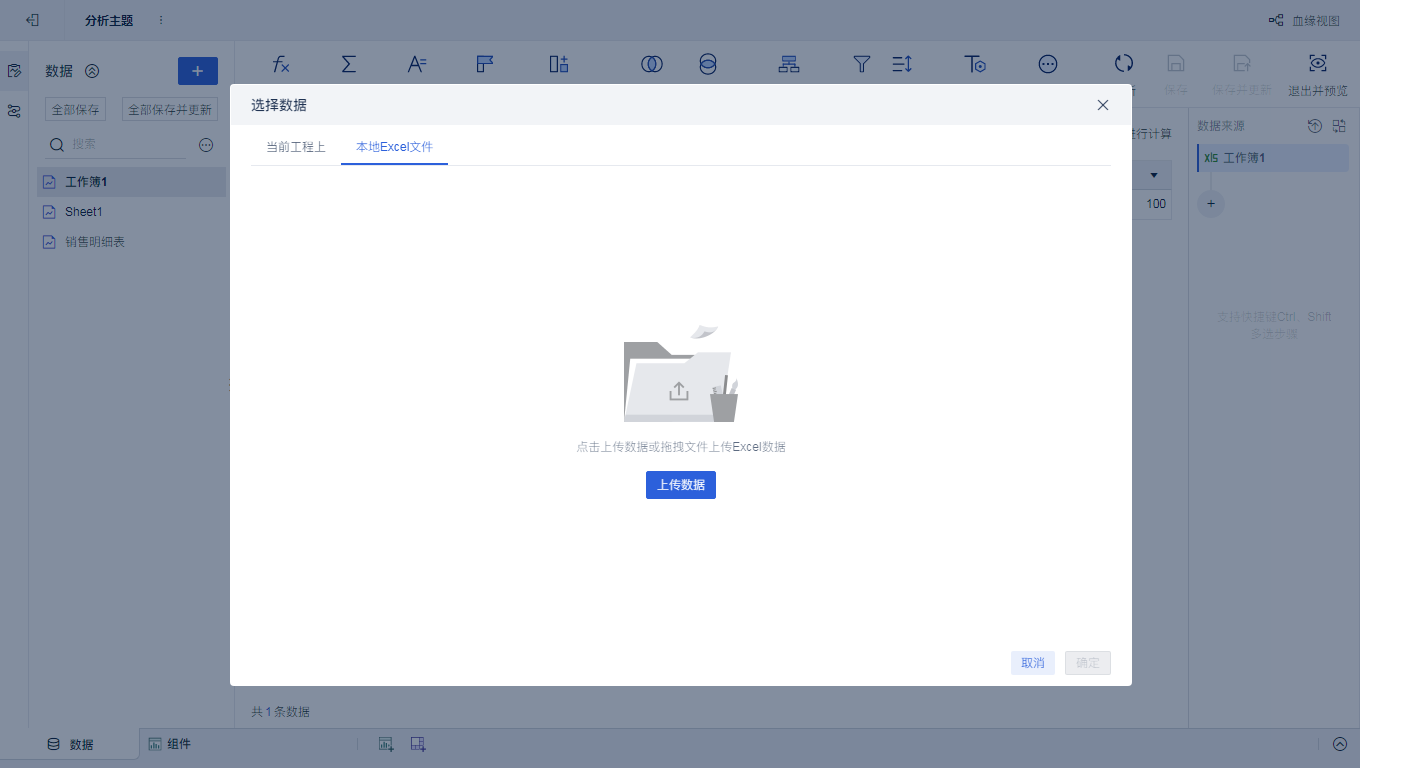1402x768 pixels.
Task: Click the column-plus toolbar icon
Action: 559,64
